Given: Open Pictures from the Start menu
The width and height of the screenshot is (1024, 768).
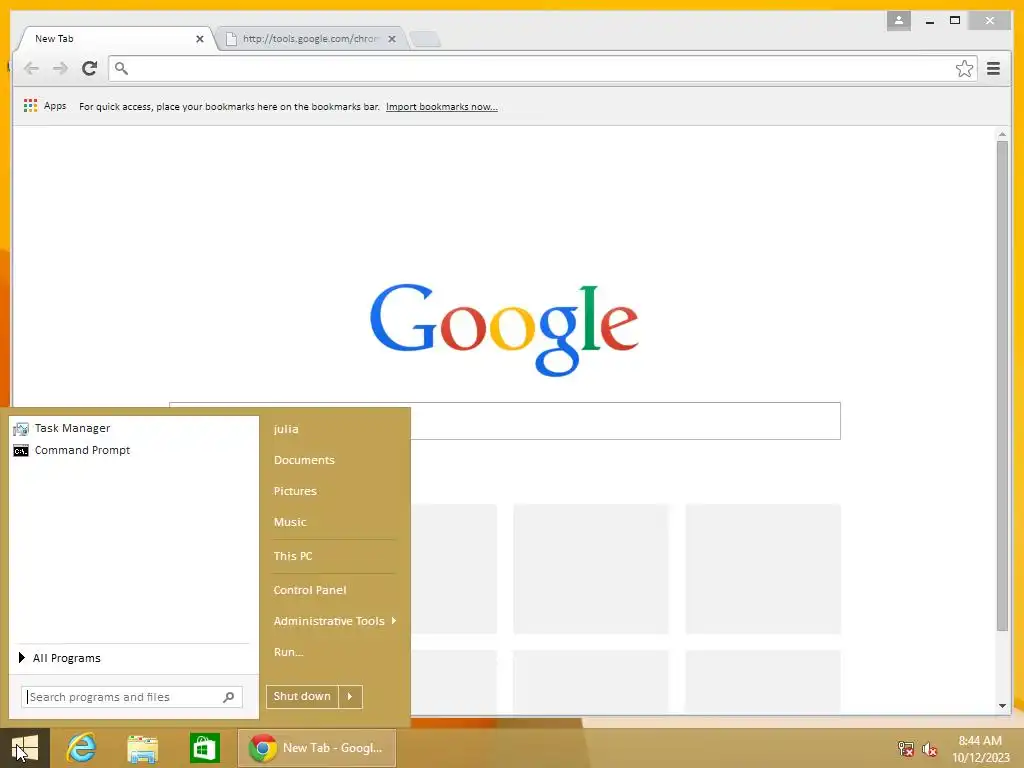Looking at the screenshot, I should [295, 491].
